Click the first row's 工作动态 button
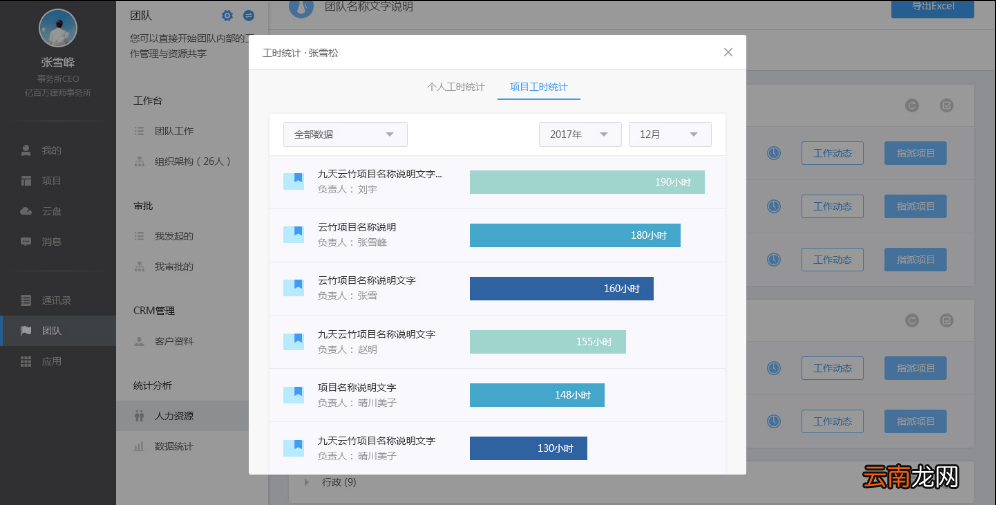The image size is (996, 505). click(832, 153)
